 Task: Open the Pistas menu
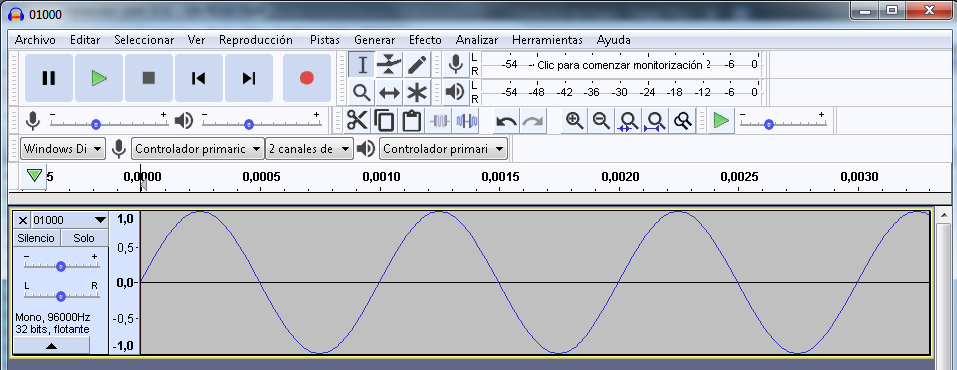325,40
